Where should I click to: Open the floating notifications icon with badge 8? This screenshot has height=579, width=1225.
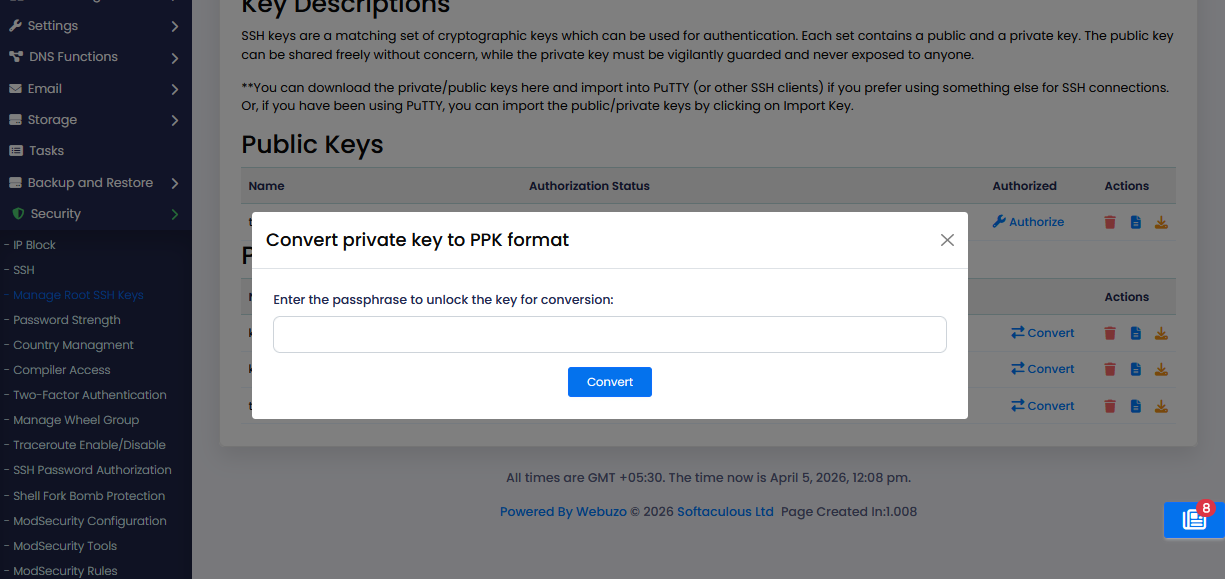(1194, 519)
